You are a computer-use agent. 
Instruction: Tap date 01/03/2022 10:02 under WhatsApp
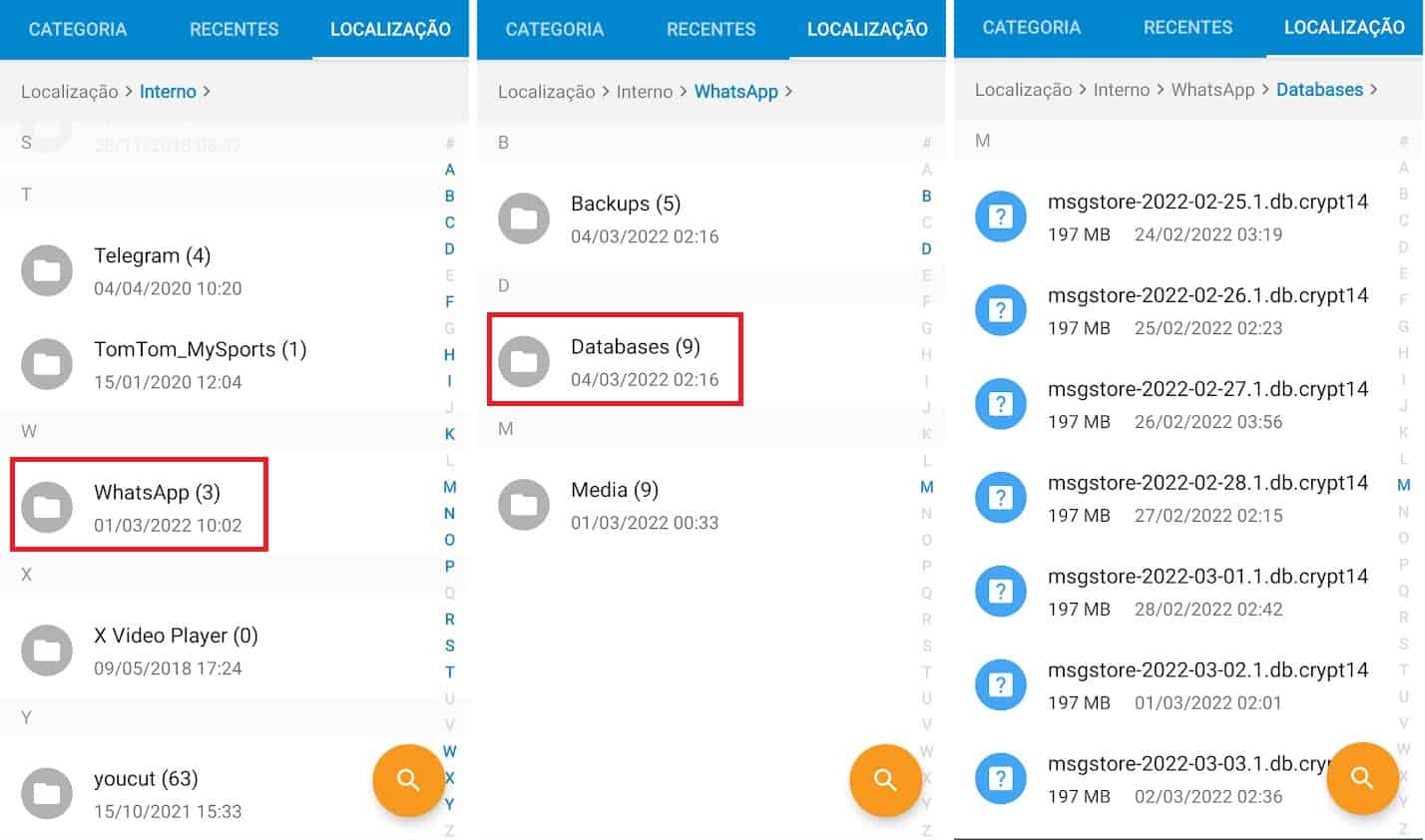click(x=168, y=526)
